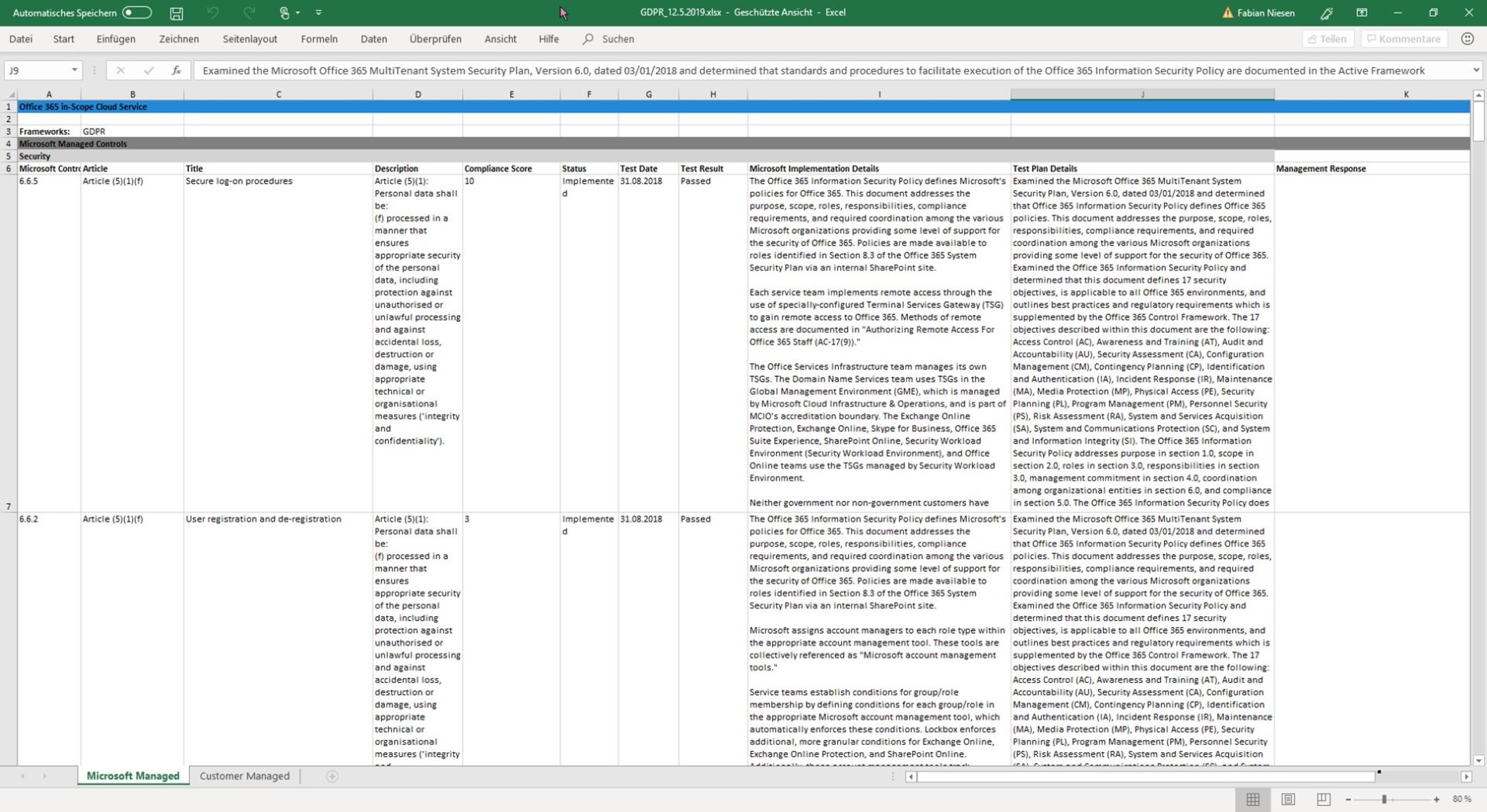
Task: Click the 'Microsoft Managed Controls' row
Action: pos(743,144)
